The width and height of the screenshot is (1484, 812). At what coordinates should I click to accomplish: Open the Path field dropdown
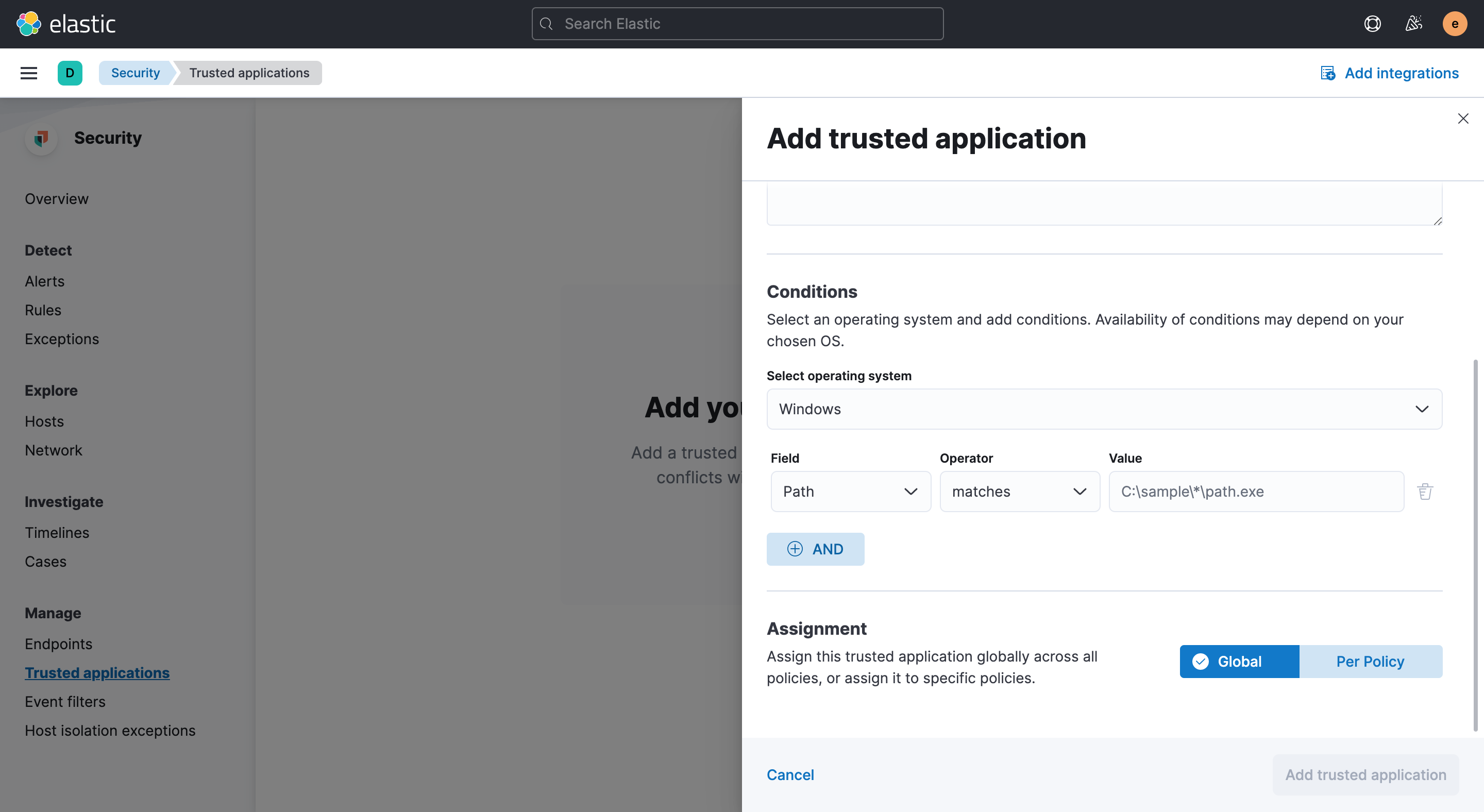(850, 491)
